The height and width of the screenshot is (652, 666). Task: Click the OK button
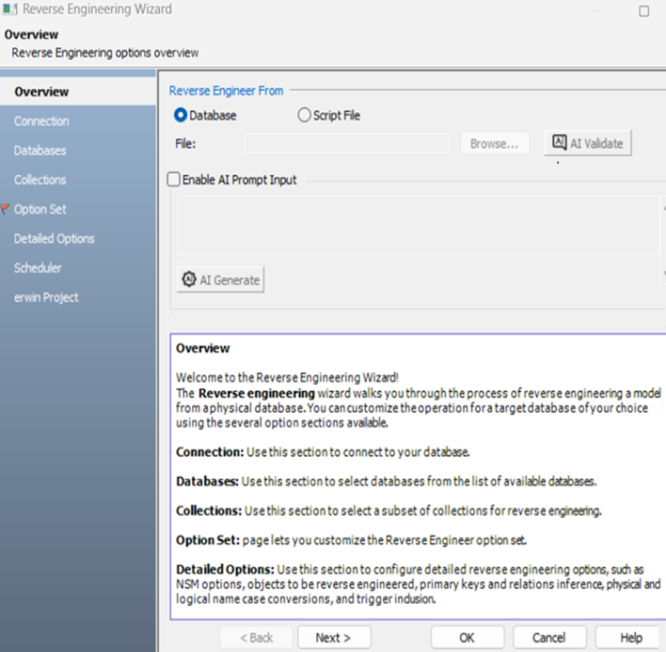point(467,637)
